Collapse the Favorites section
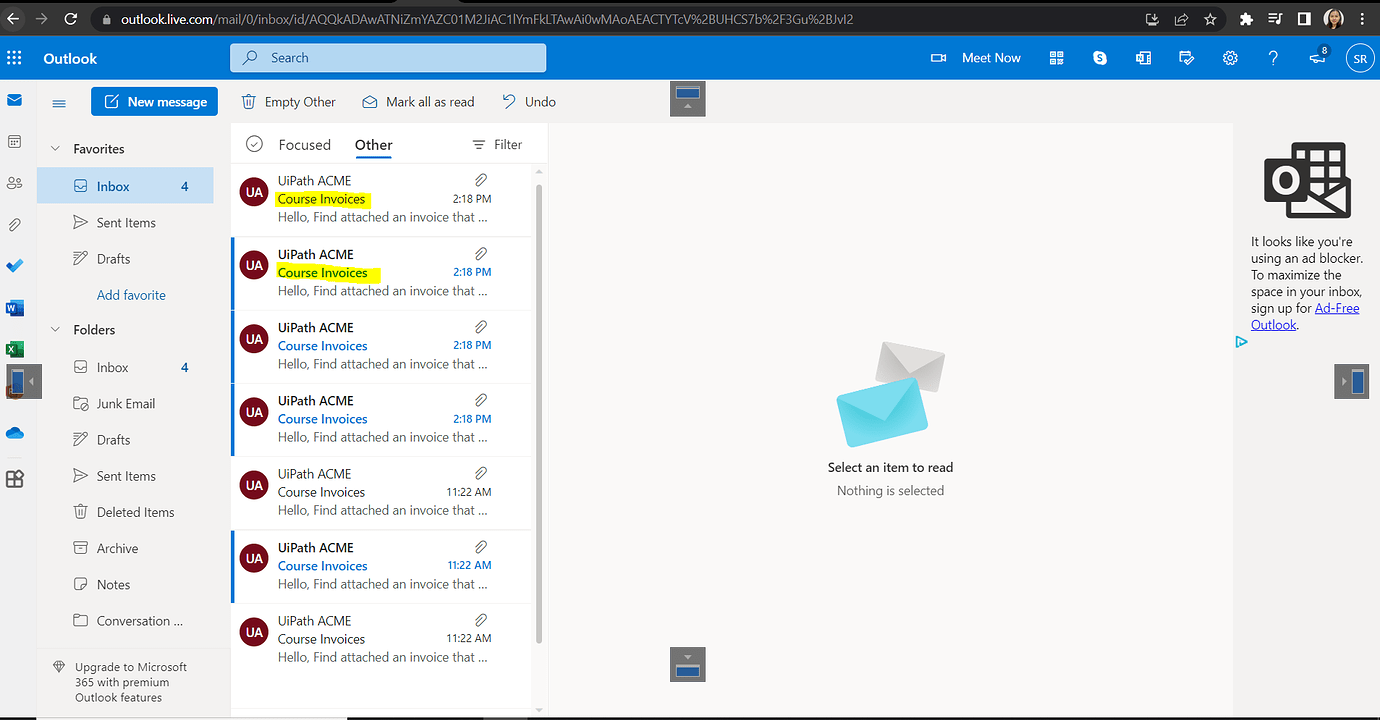 point(55,148)
